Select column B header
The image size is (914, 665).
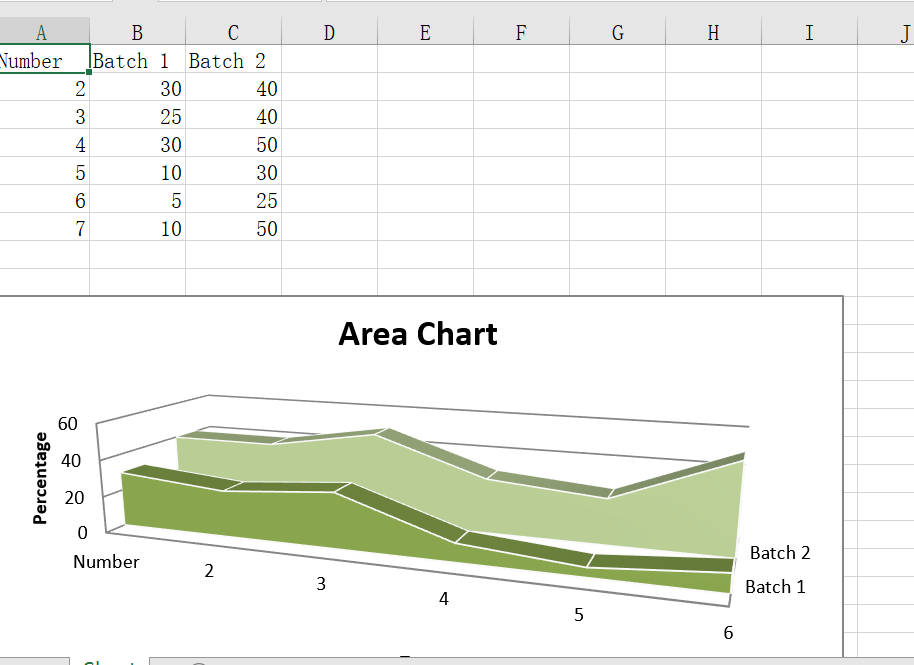138,31
